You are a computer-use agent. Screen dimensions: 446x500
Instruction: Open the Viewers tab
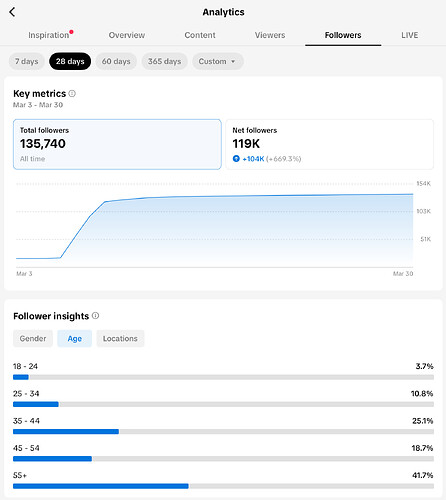(x=270, y=35)
